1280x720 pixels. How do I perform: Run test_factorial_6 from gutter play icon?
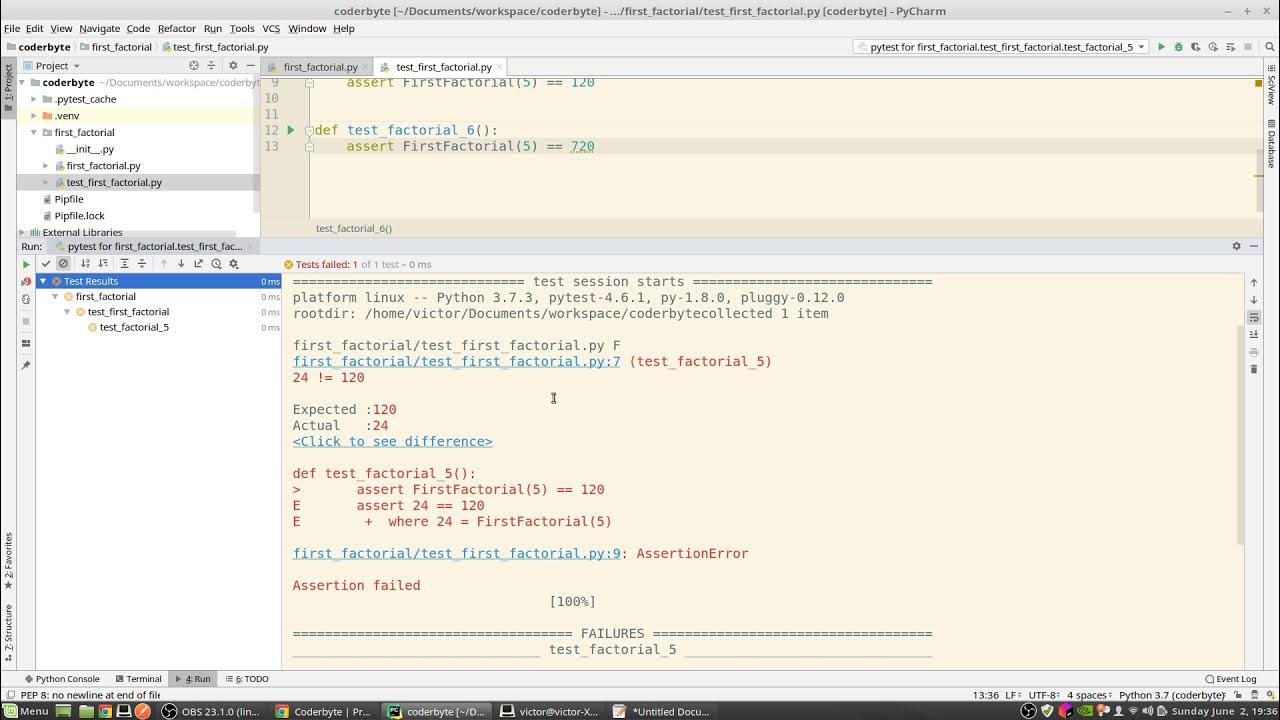[291, 130]
